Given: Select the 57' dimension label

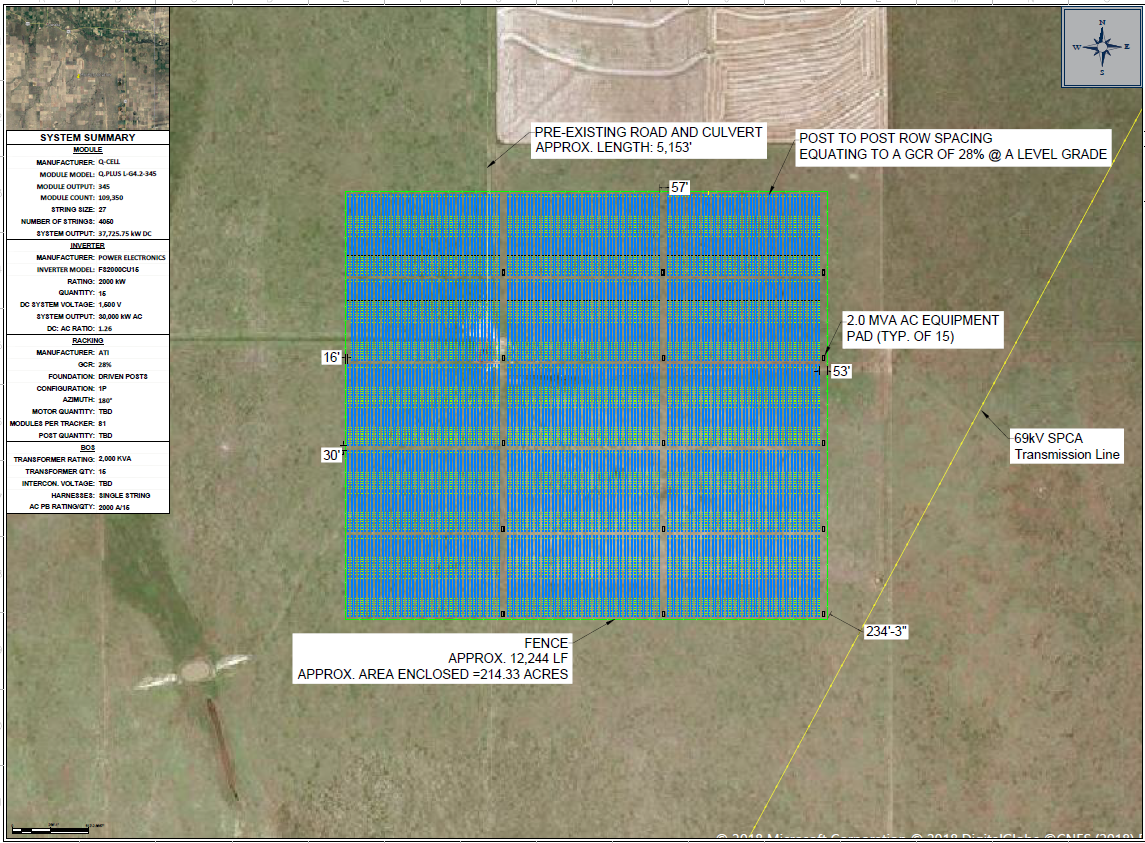Looking at the screenshot, I should [x=680, y=188].
